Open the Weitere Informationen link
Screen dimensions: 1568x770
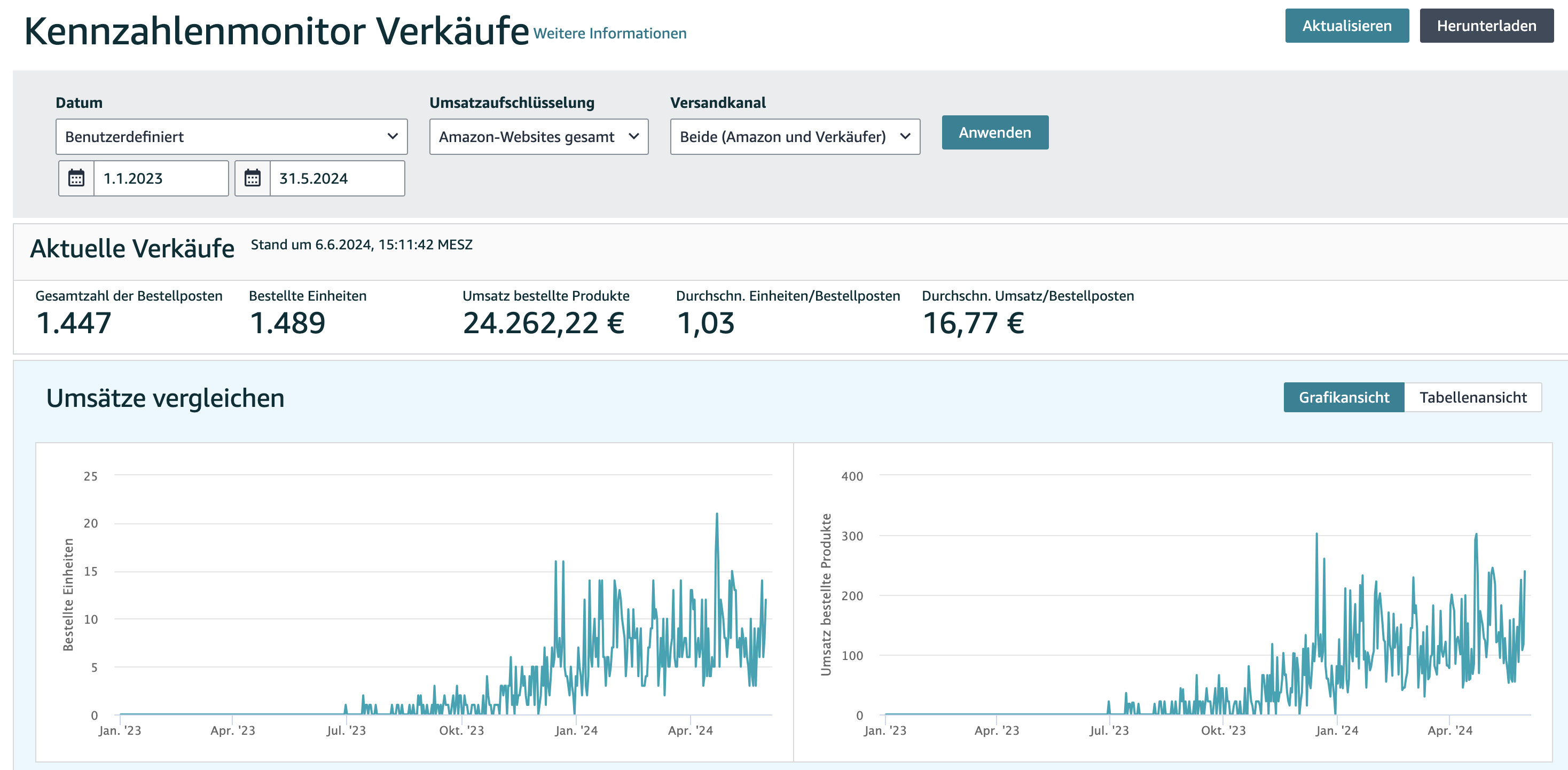pyautogui.click(x=610, y=34)
